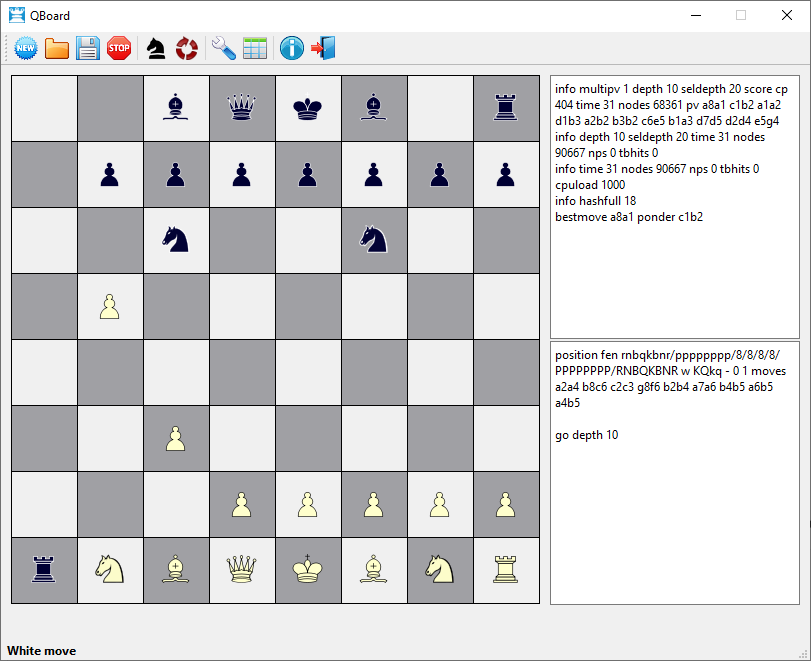Click the 'bestmove a8a1 ponder c1b2' line
The width and height of the screenshot is (811, 661).
point(629,217)
